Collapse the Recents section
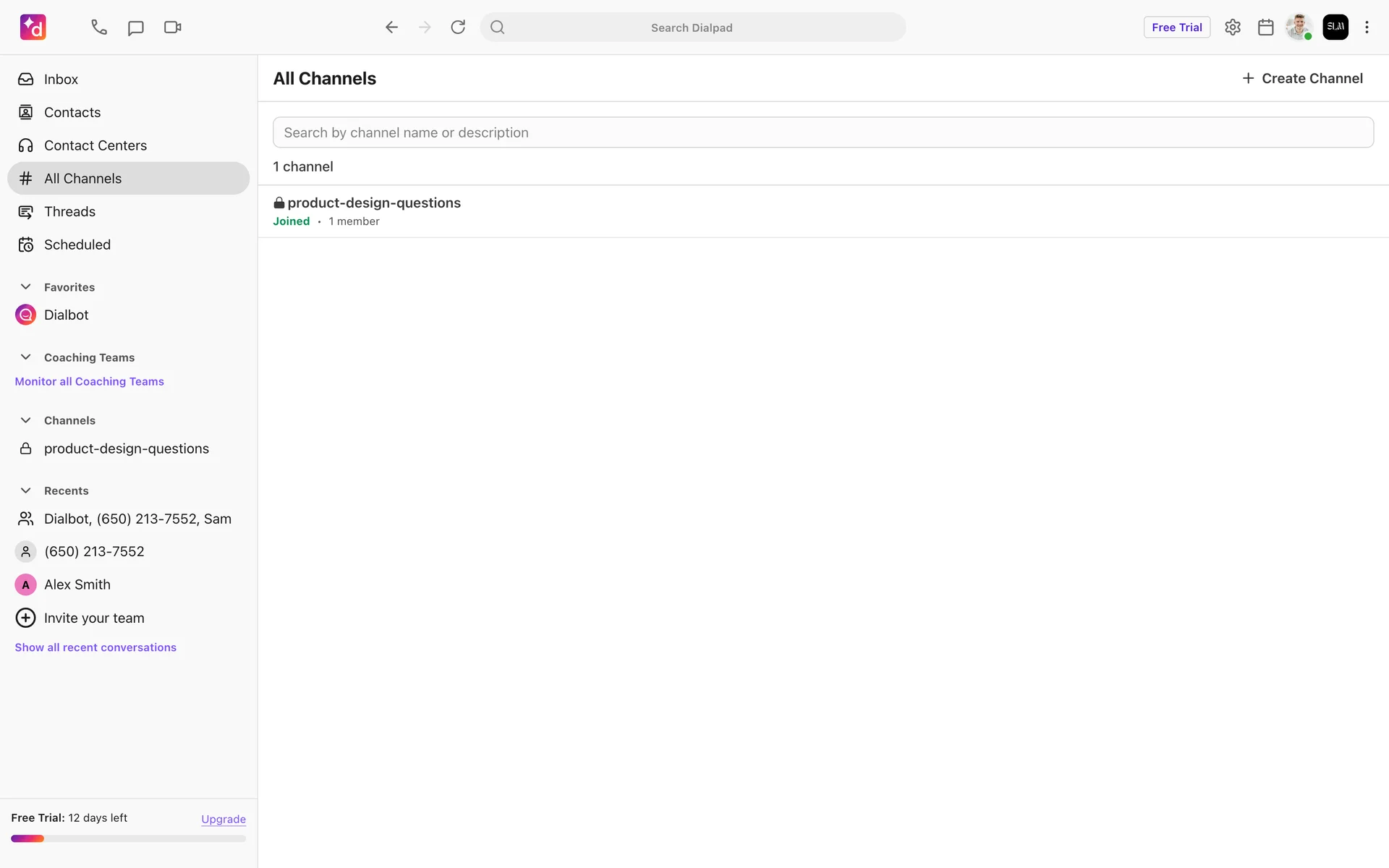This screenshot has height=868, width=1389. pos(26,490)
